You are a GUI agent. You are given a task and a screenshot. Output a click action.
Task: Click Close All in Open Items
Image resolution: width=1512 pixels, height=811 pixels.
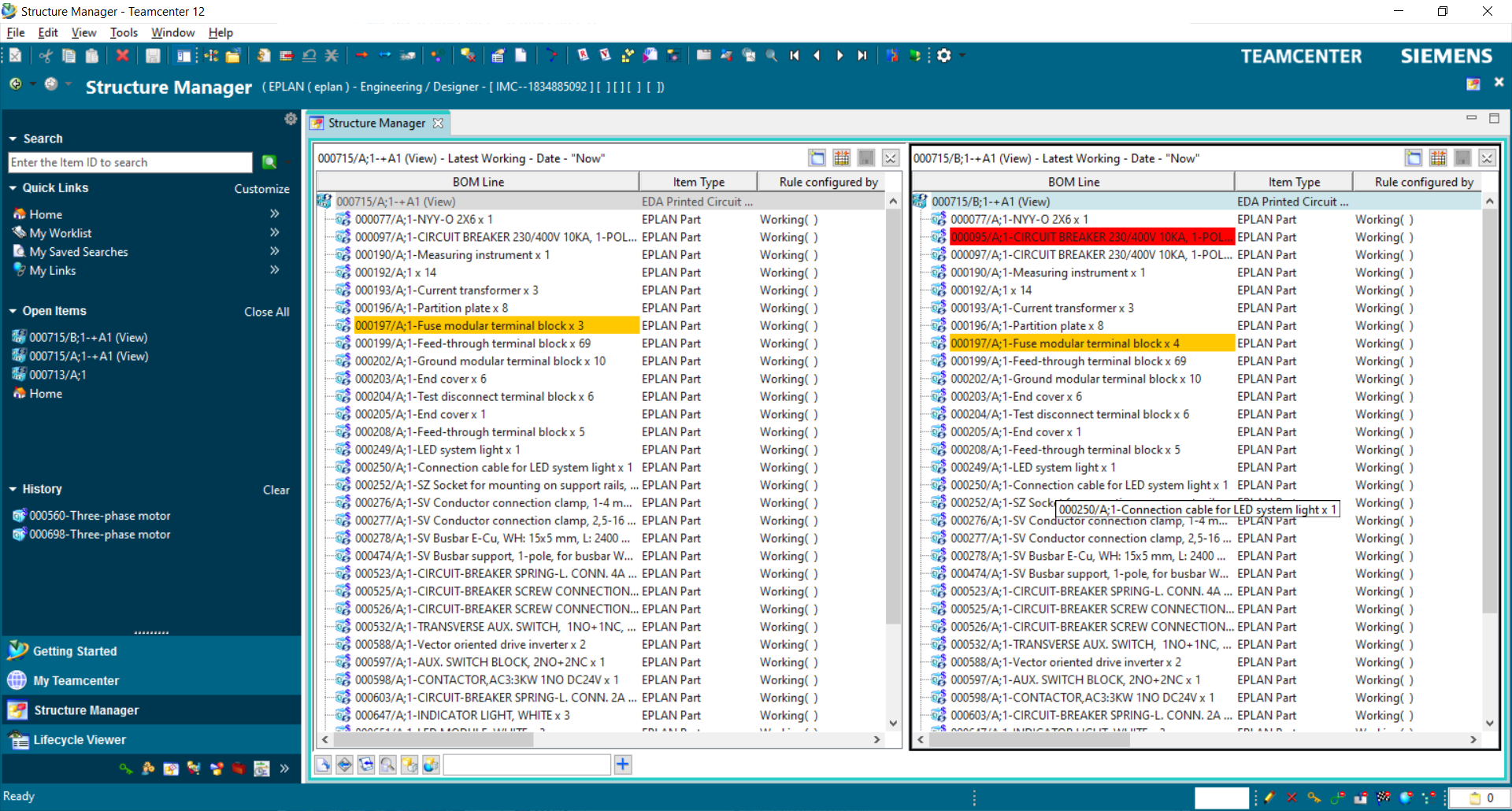click(266, 312)
